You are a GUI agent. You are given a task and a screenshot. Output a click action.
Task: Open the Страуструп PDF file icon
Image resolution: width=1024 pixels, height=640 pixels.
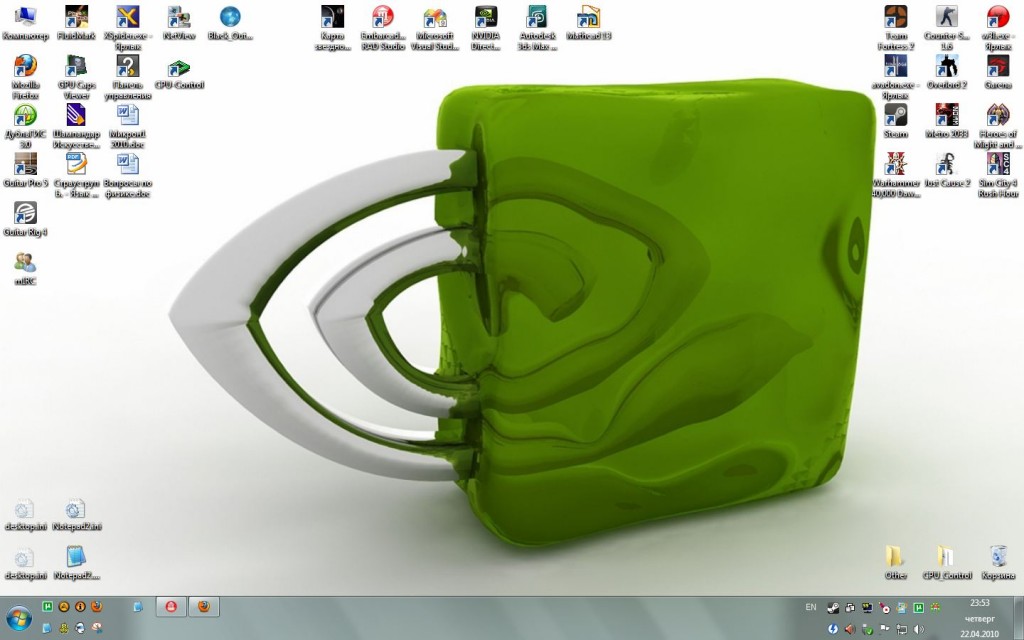click(76, 175)
